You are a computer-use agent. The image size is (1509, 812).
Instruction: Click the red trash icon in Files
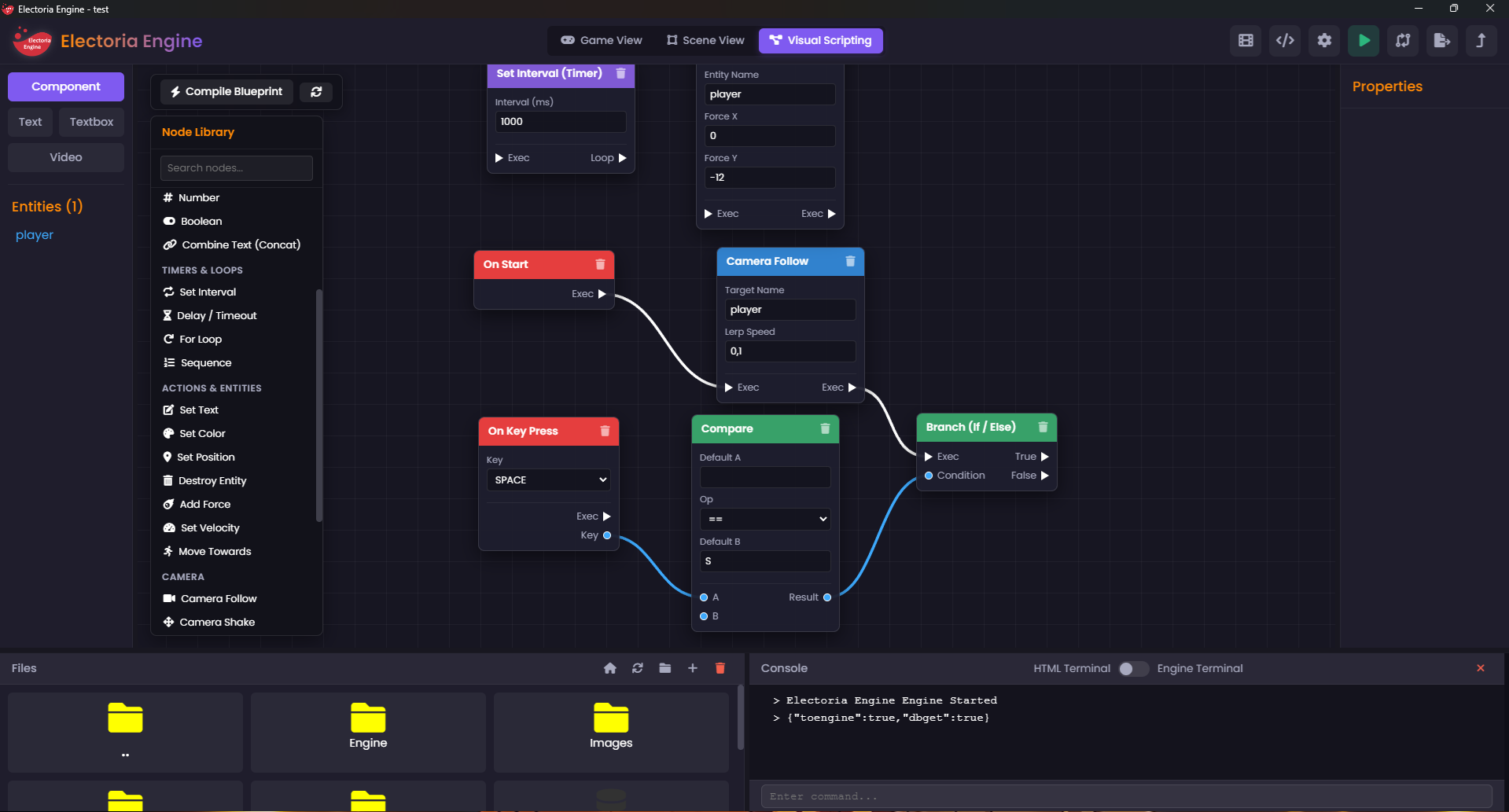[720, 668]
